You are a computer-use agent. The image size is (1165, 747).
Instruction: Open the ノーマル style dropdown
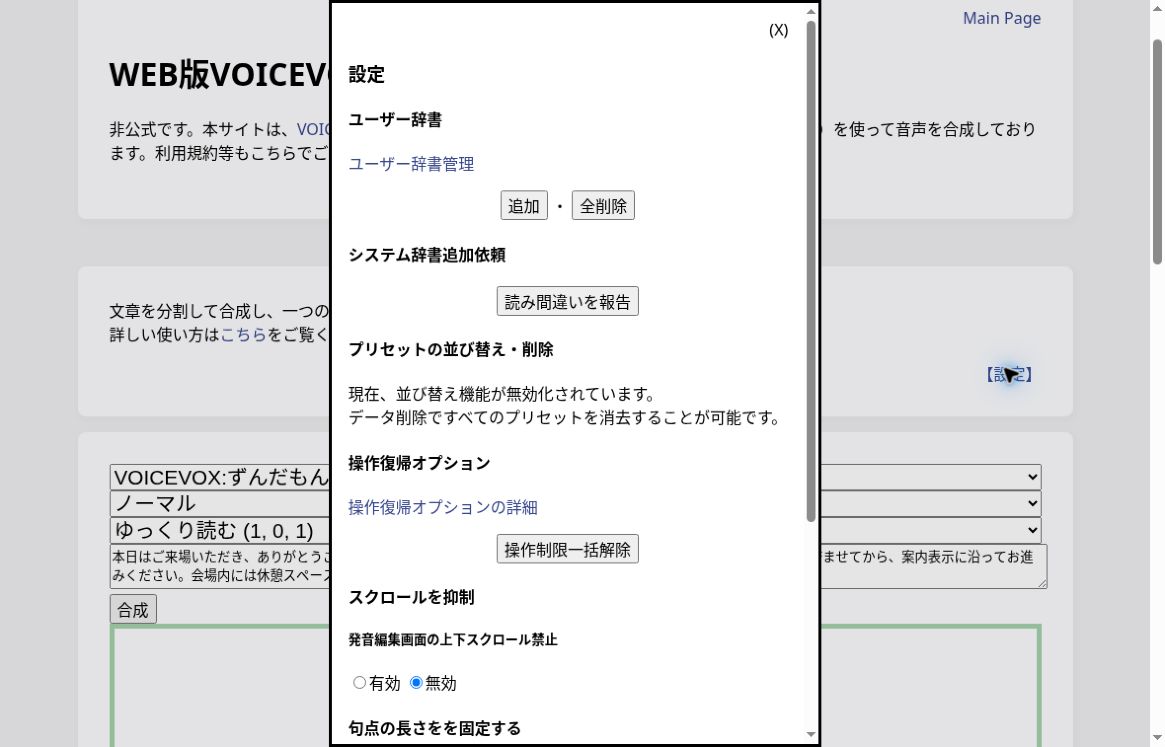575,504
